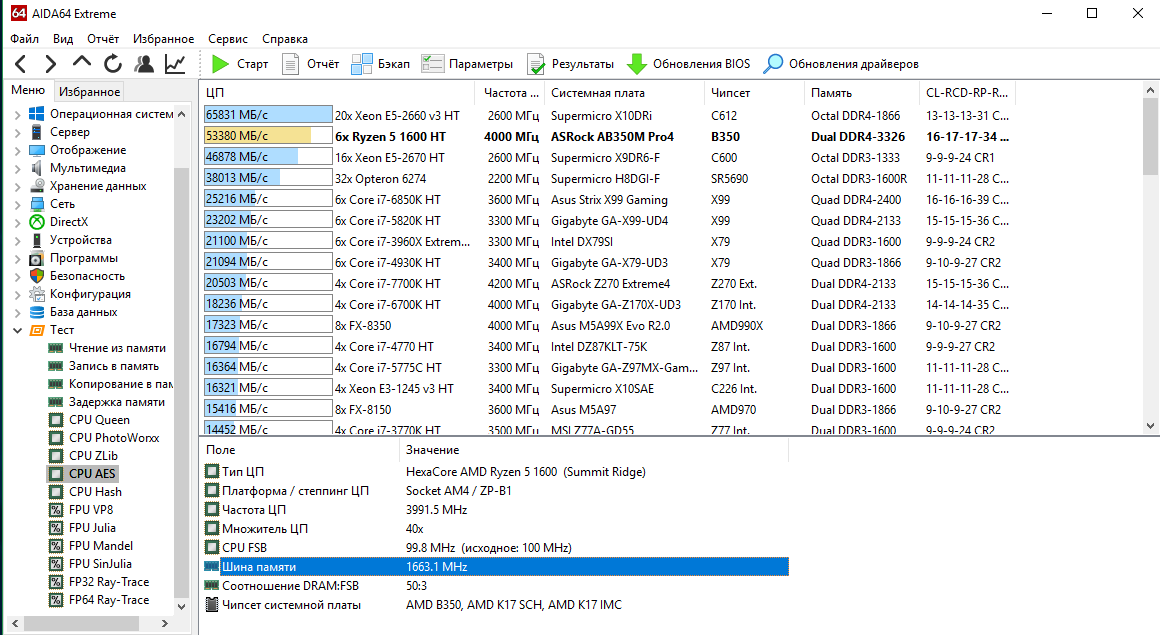
Task: Sort by the Системная плата column header
Action: [x=624, y=93]
